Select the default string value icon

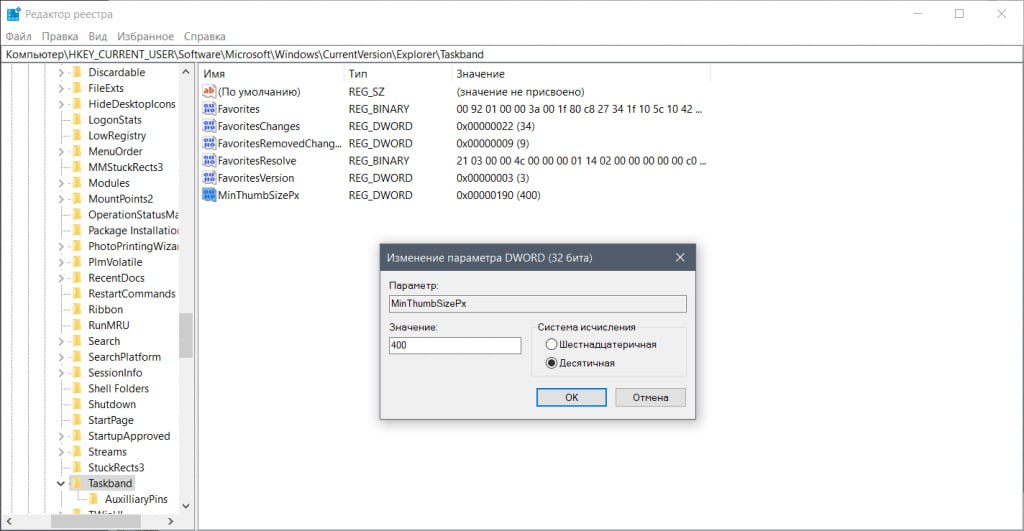click(x=209, y=91)
